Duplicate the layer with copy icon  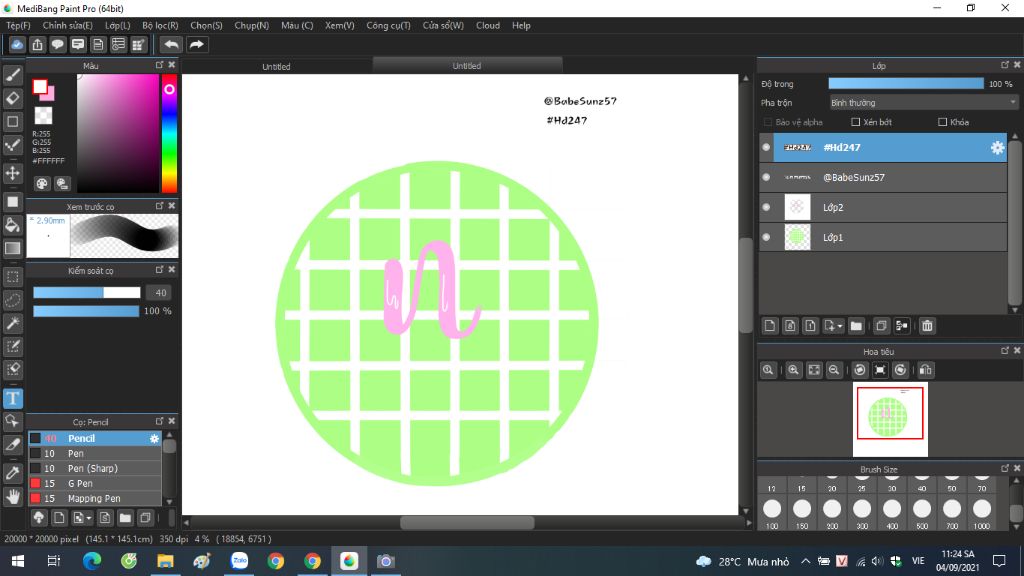[881, 326]
